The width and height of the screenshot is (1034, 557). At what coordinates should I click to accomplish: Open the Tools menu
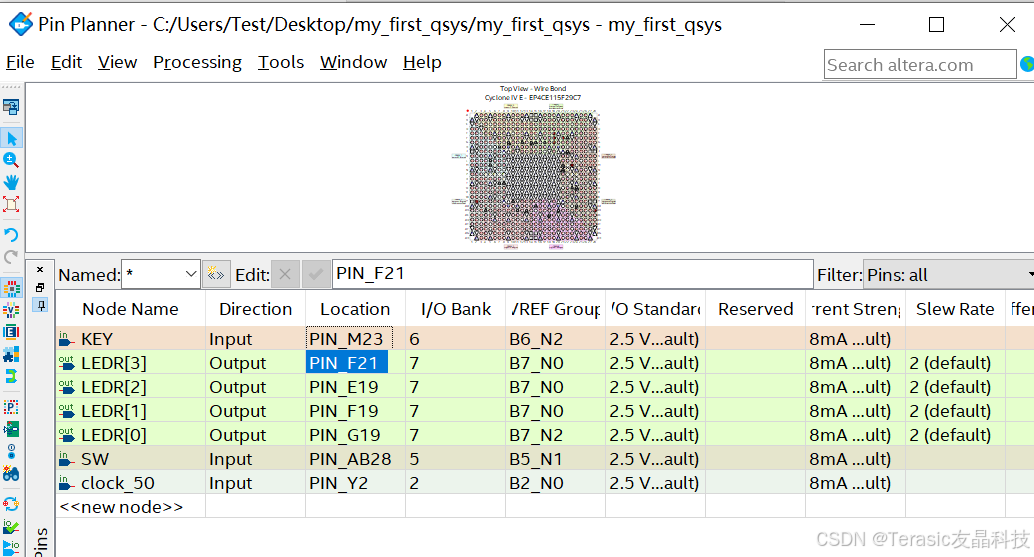(281, 62)
